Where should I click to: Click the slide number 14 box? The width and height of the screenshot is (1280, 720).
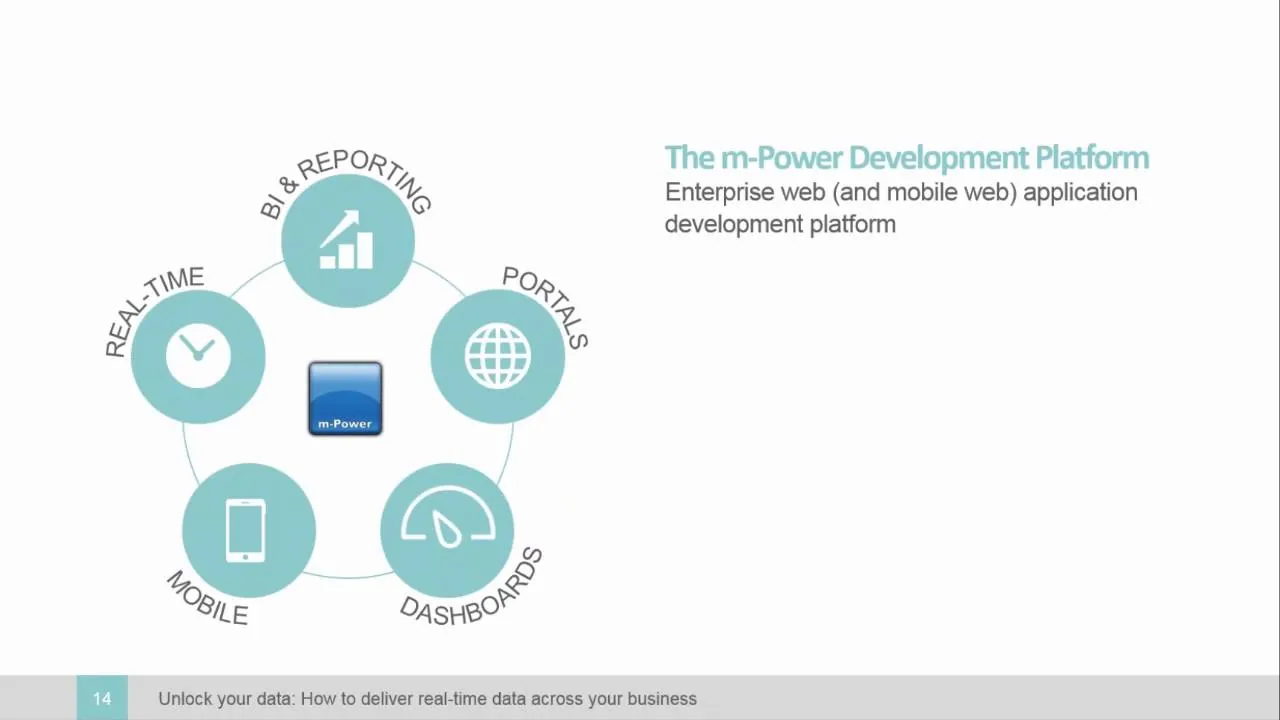point(102,698)
